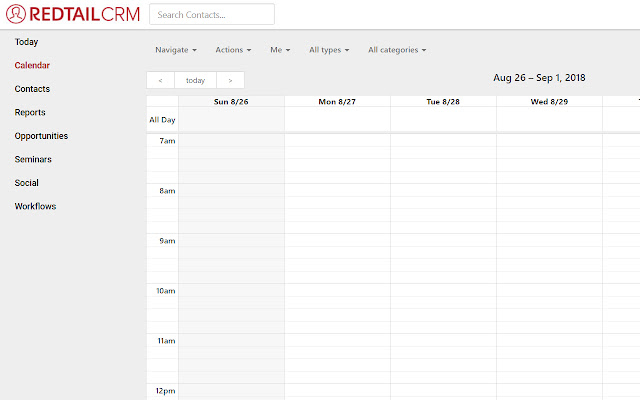Image resolution: width=640 pixels, height=400 pixels.
Task: Click the Wed 8/29 column header
Action: (x=549, y=102)
